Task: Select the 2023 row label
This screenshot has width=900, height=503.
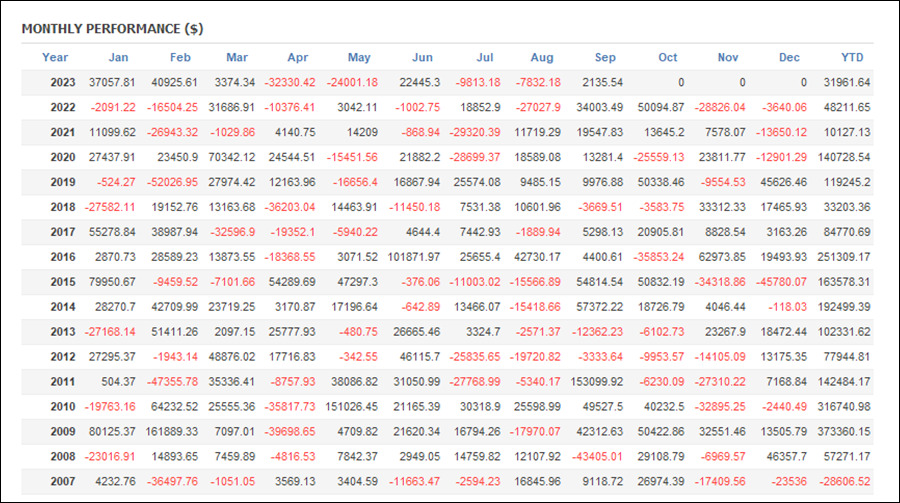Action: pyautogui.click(x=63, y=82)
